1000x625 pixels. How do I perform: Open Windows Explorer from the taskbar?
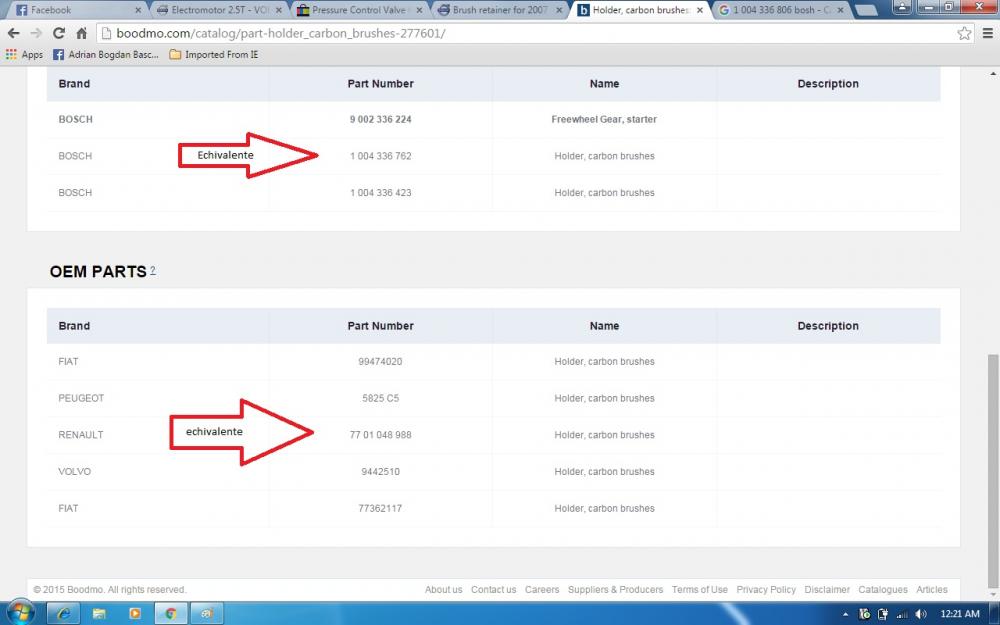click(x=99, y=614)
